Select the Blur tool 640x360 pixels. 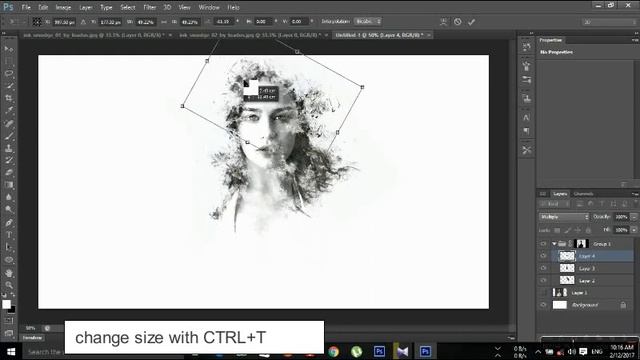point(9,197)
